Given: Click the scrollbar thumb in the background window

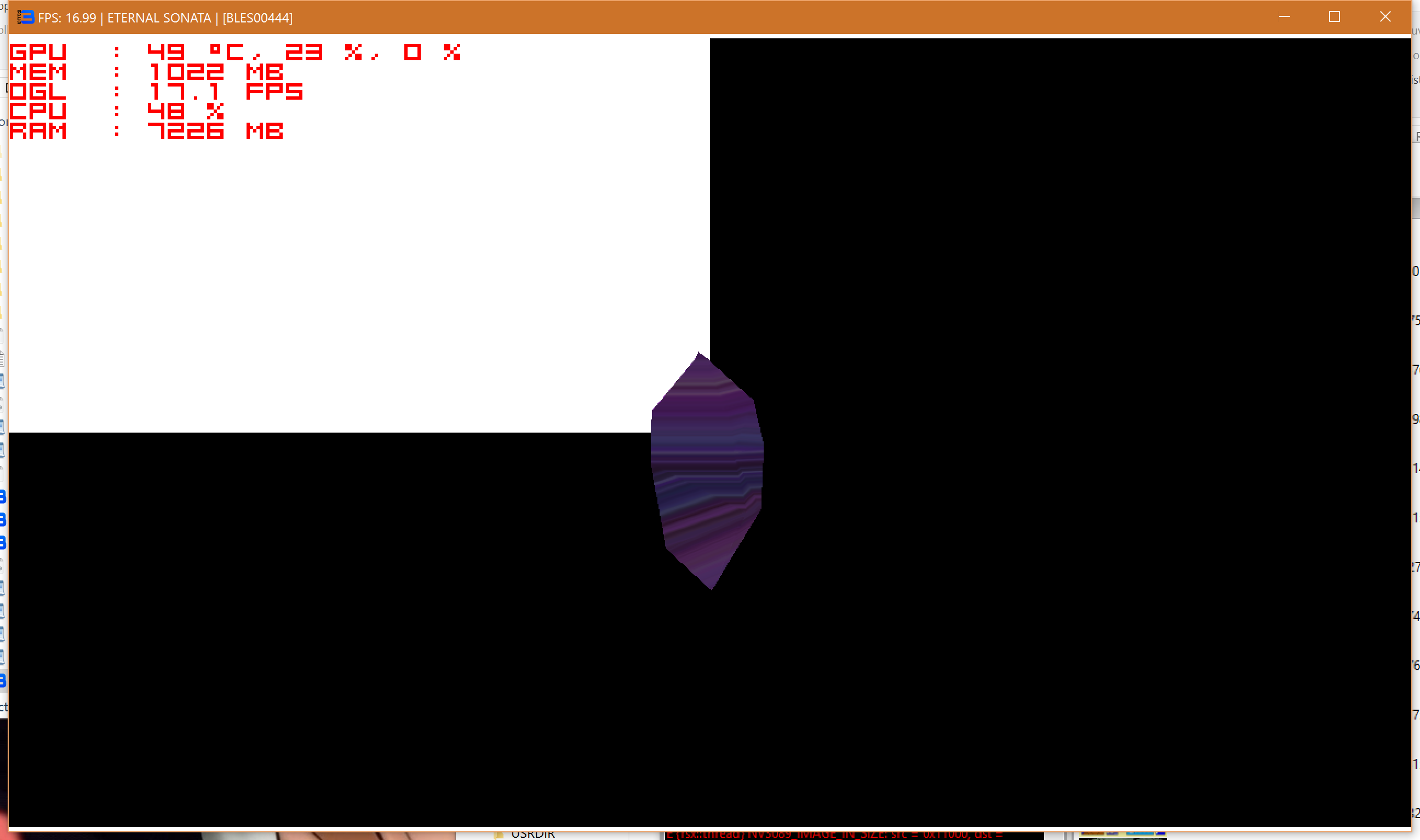Looking at the screenshot, I should [x=1416, y=208].
